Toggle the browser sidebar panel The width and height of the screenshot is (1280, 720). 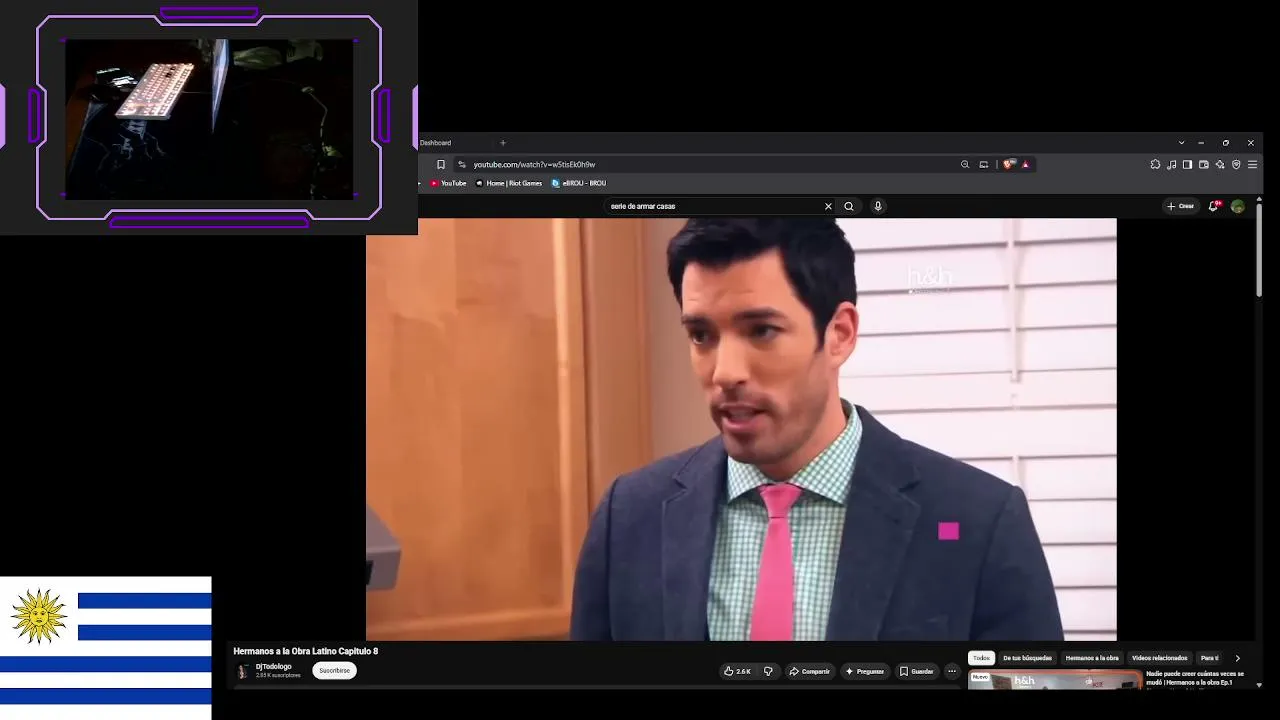1187,164
